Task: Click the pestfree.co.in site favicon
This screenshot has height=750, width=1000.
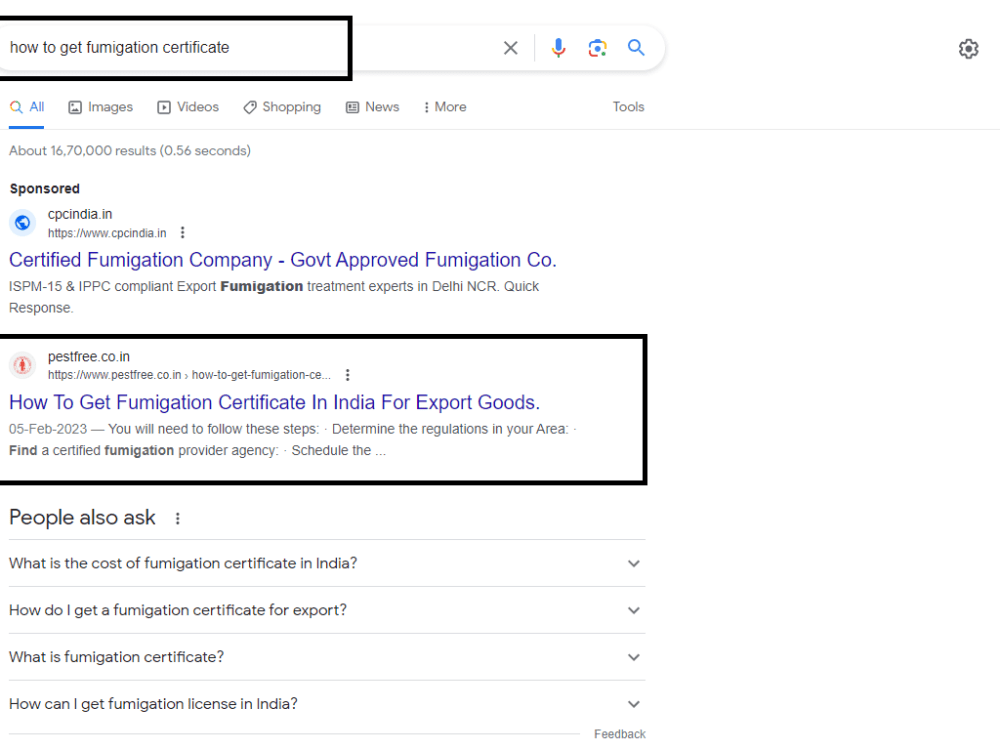Action: click(x=22, y=365)
